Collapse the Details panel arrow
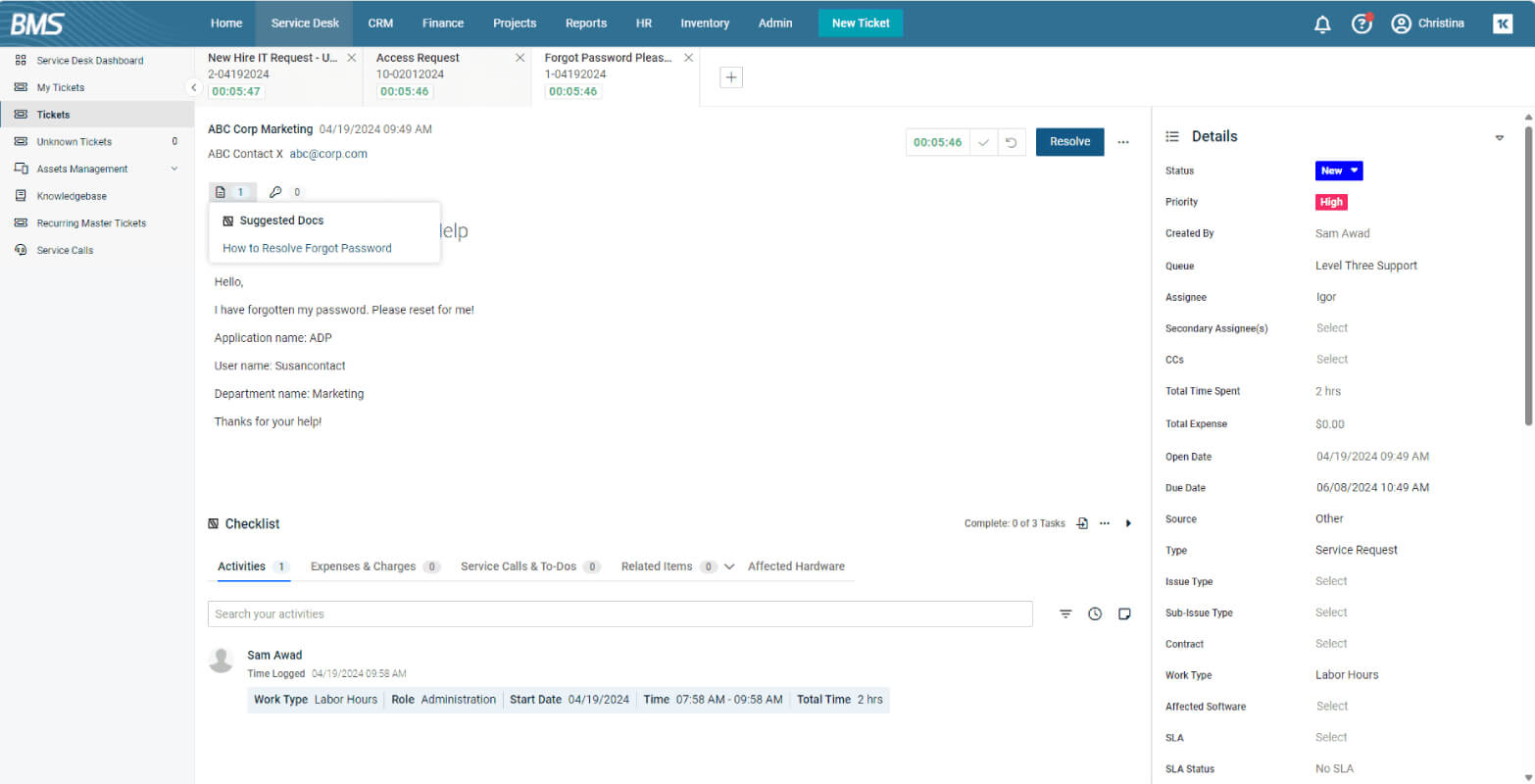Screen dimensions: 1535x784 pos(1499,137)
